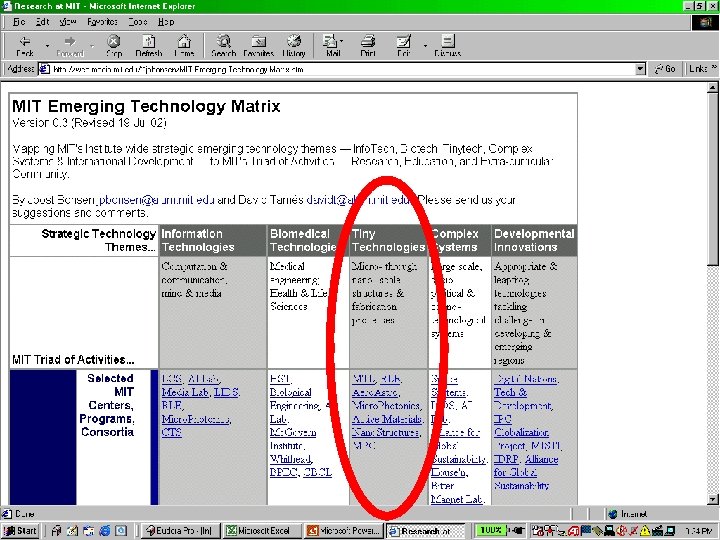Viewport: 720px width, 540px height.
Task: Open the Media Lab link
Action: point(186,393)
